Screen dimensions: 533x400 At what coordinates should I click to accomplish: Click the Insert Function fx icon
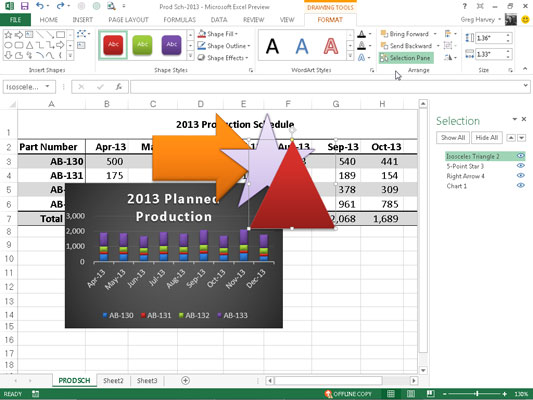coord(119,87)
